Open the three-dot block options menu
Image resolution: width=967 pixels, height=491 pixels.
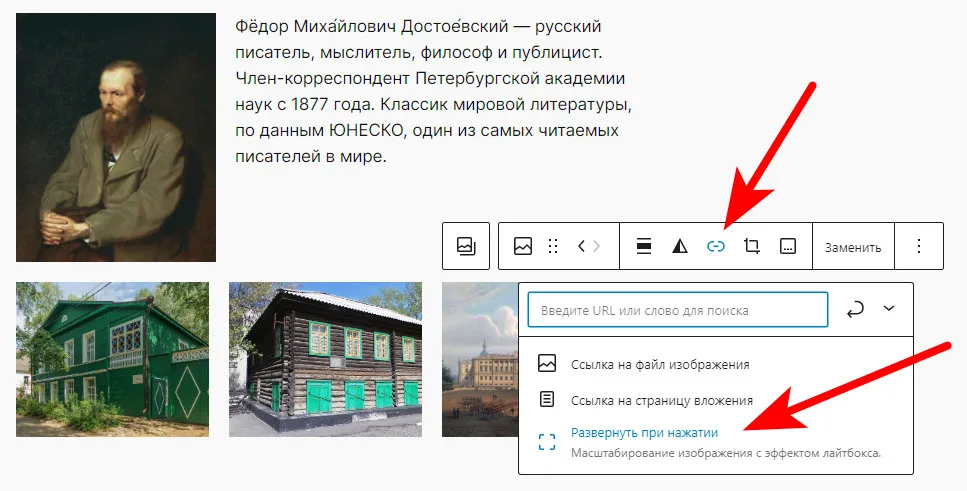click(x=919, y=246)
